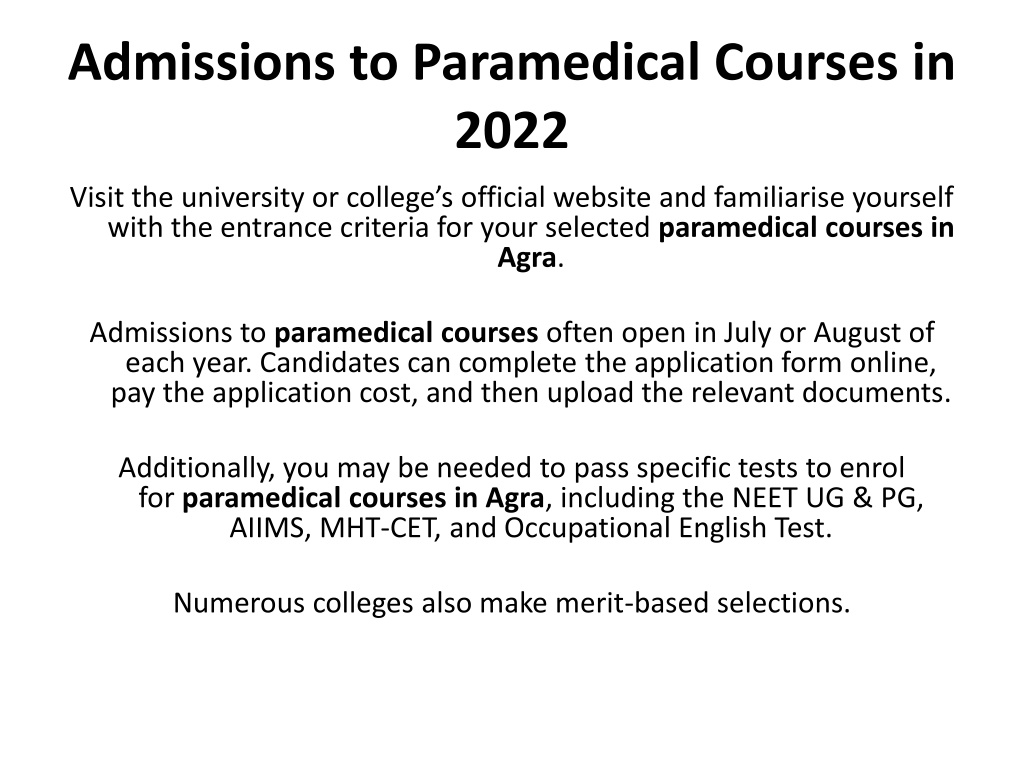Click bold 'paramedical courses in' in first paragraph
The image size is (1024, 768).
point(806,228)
